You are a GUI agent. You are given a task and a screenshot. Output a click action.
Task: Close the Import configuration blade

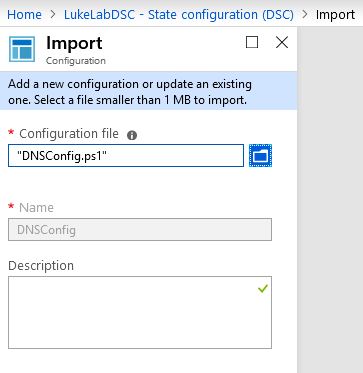[x=282, y=42]
